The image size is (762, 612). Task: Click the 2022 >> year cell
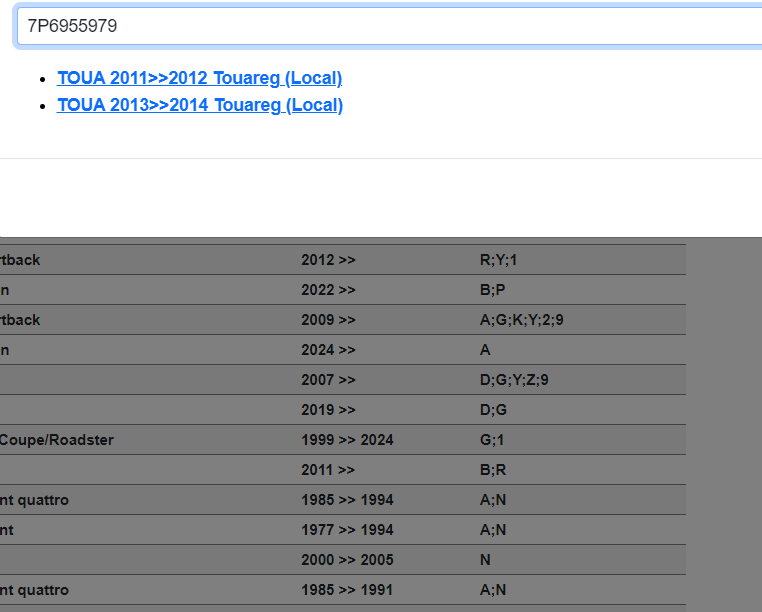click(x=328, y=290)
